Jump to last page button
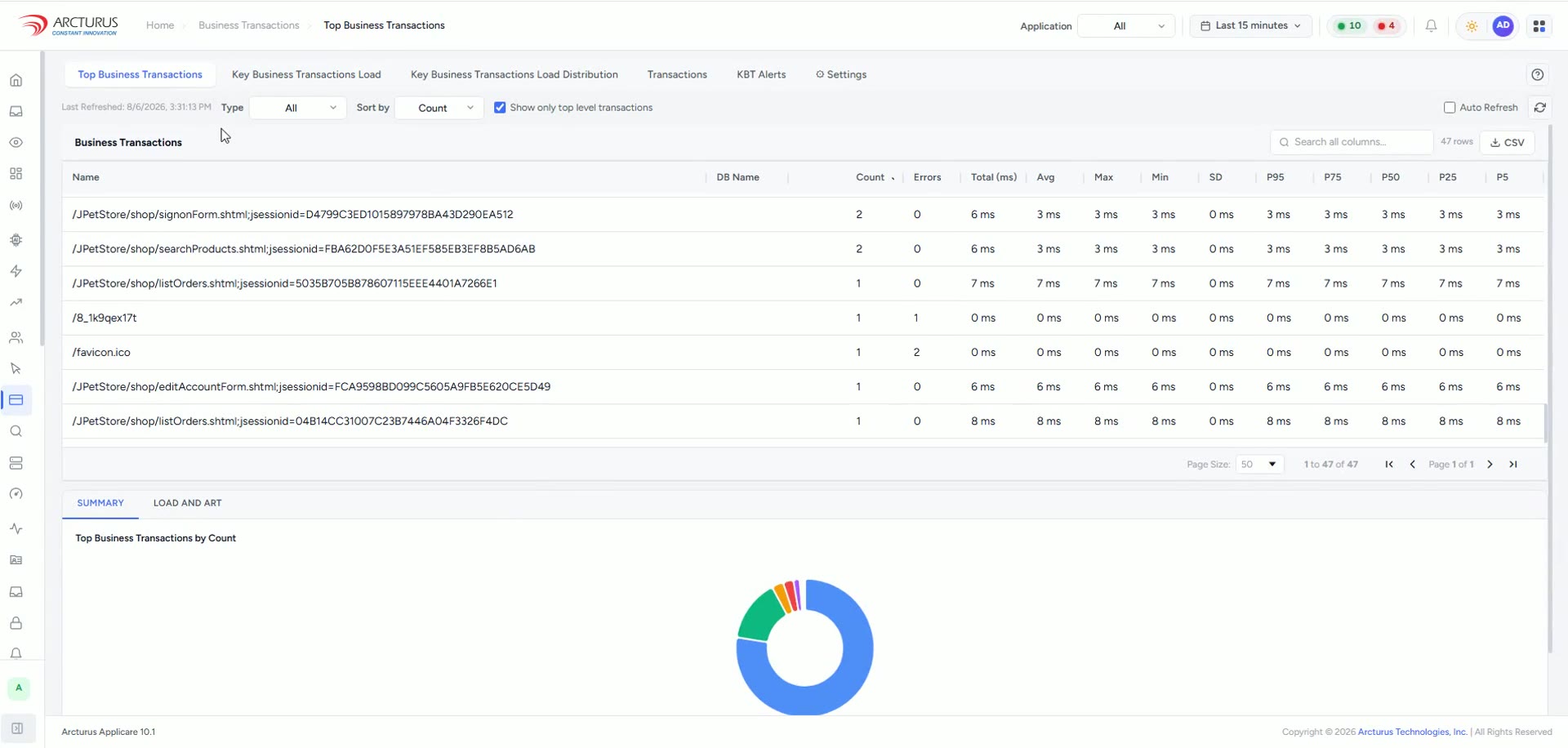 [1512, 465]
